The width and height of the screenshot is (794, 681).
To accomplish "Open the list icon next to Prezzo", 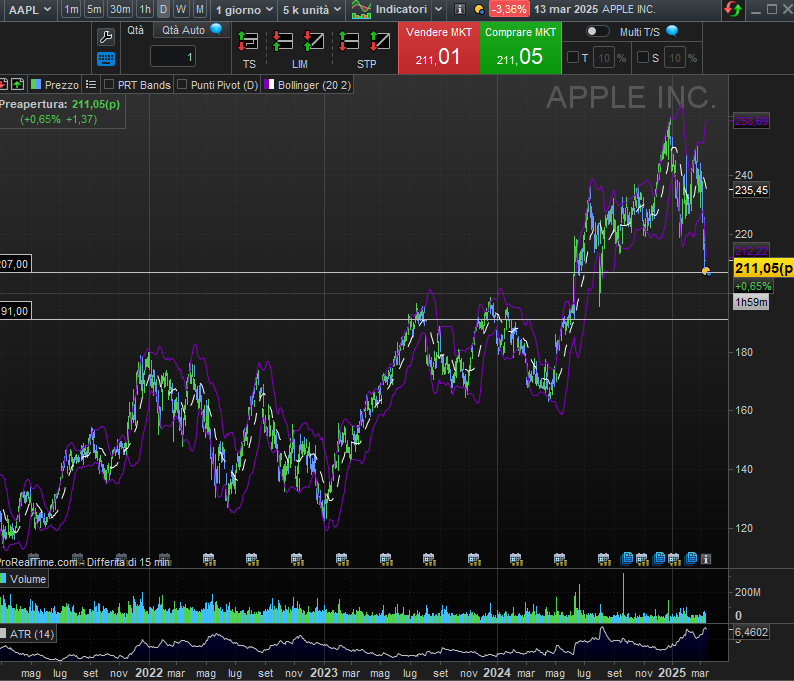I will 91,85.
